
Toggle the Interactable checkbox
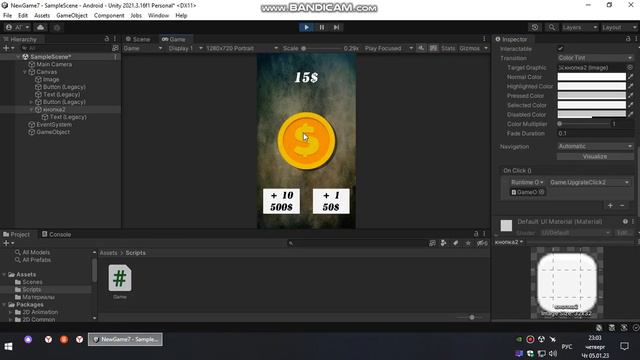coord(560,49)
